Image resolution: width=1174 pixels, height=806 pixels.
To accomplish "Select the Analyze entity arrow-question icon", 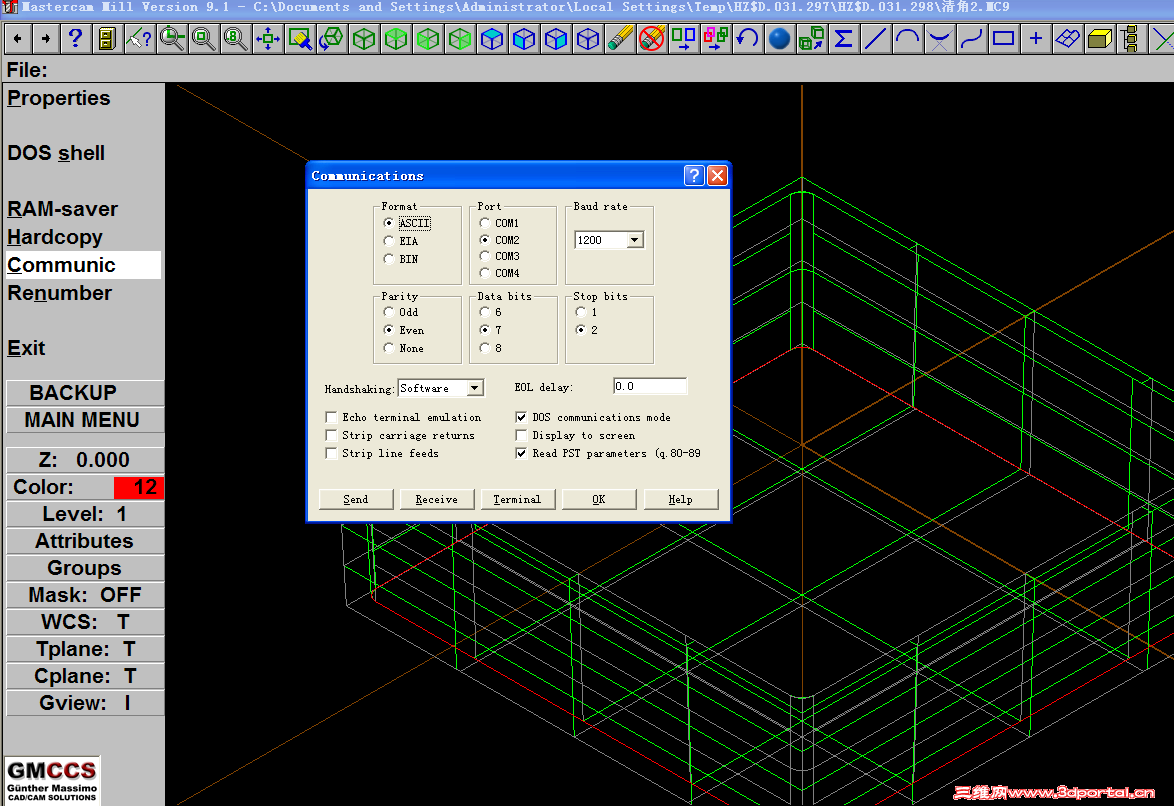I will coord(139,38).
